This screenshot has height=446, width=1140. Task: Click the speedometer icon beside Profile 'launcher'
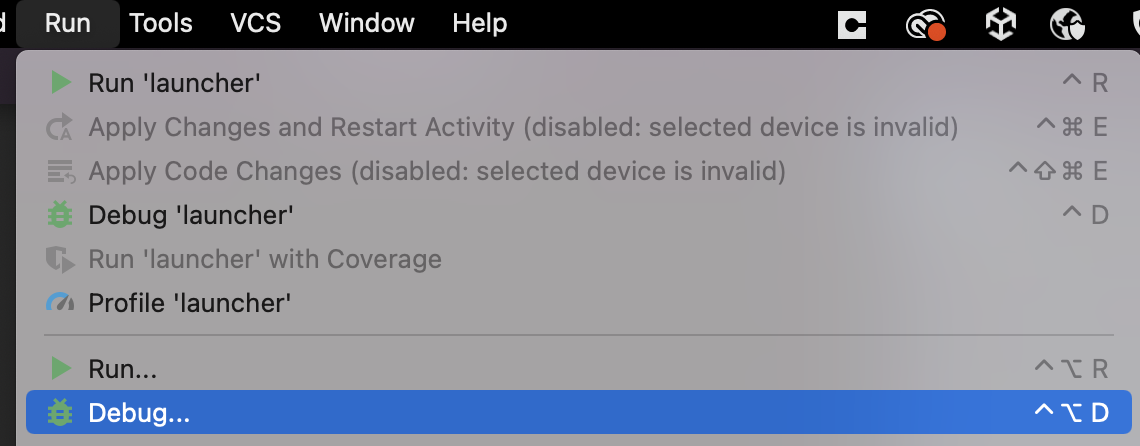[60, 303]
